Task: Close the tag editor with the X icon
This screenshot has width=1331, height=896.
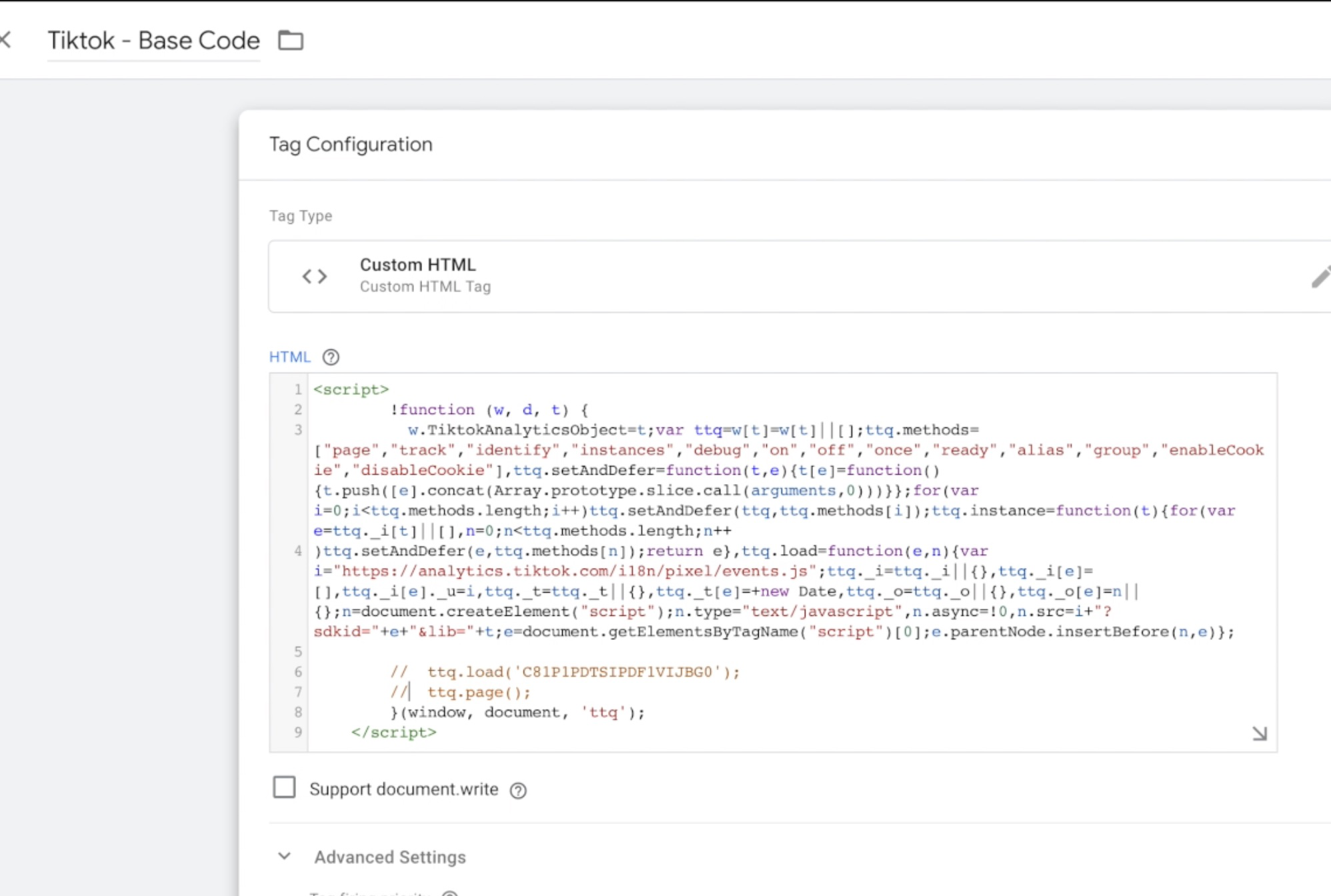Action: 5,40
